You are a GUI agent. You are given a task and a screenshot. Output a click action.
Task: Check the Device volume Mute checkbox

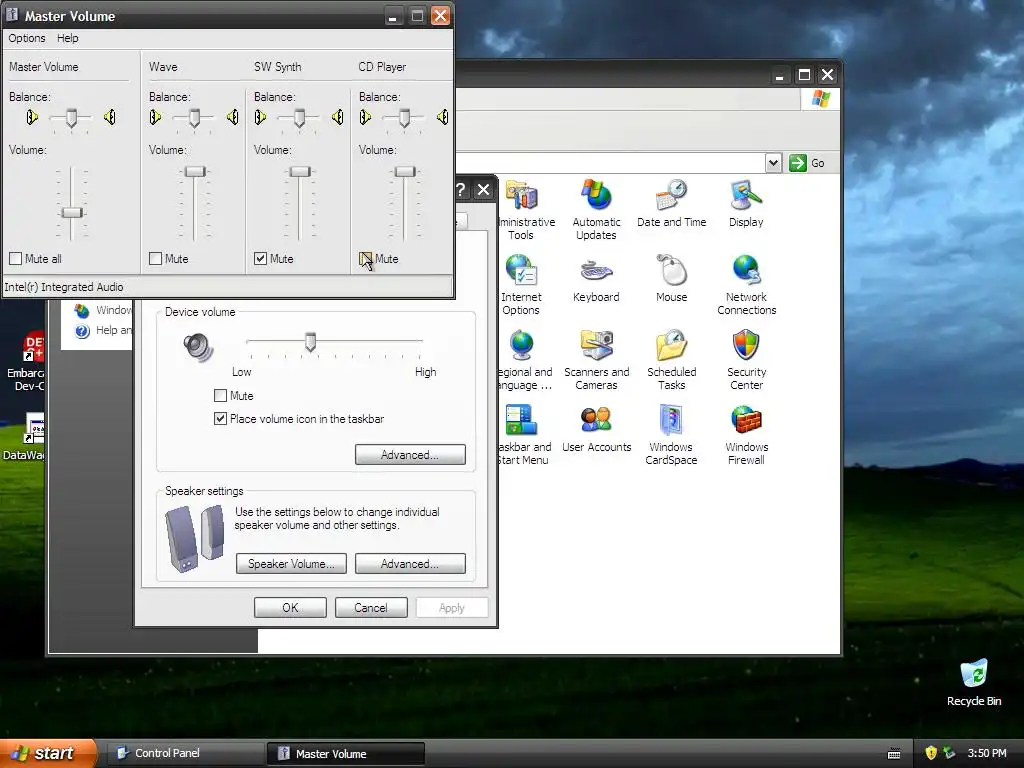coord(221,395)
